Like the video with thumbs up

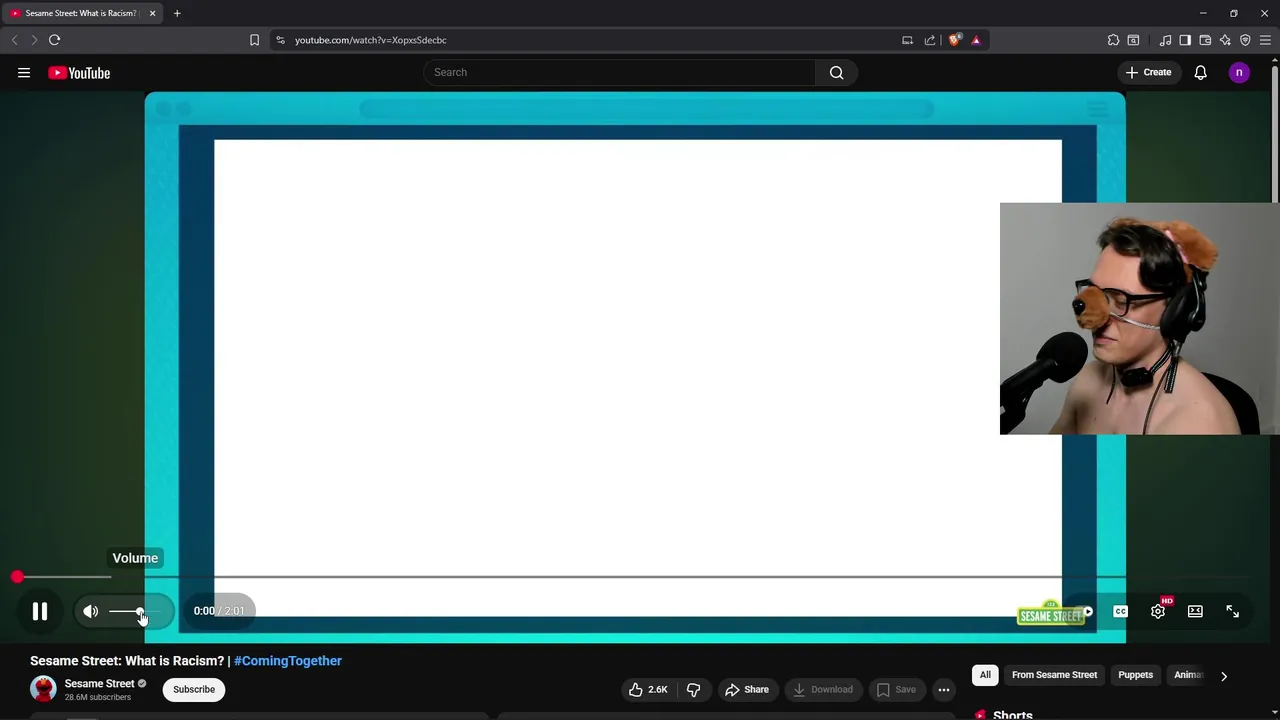647,689
